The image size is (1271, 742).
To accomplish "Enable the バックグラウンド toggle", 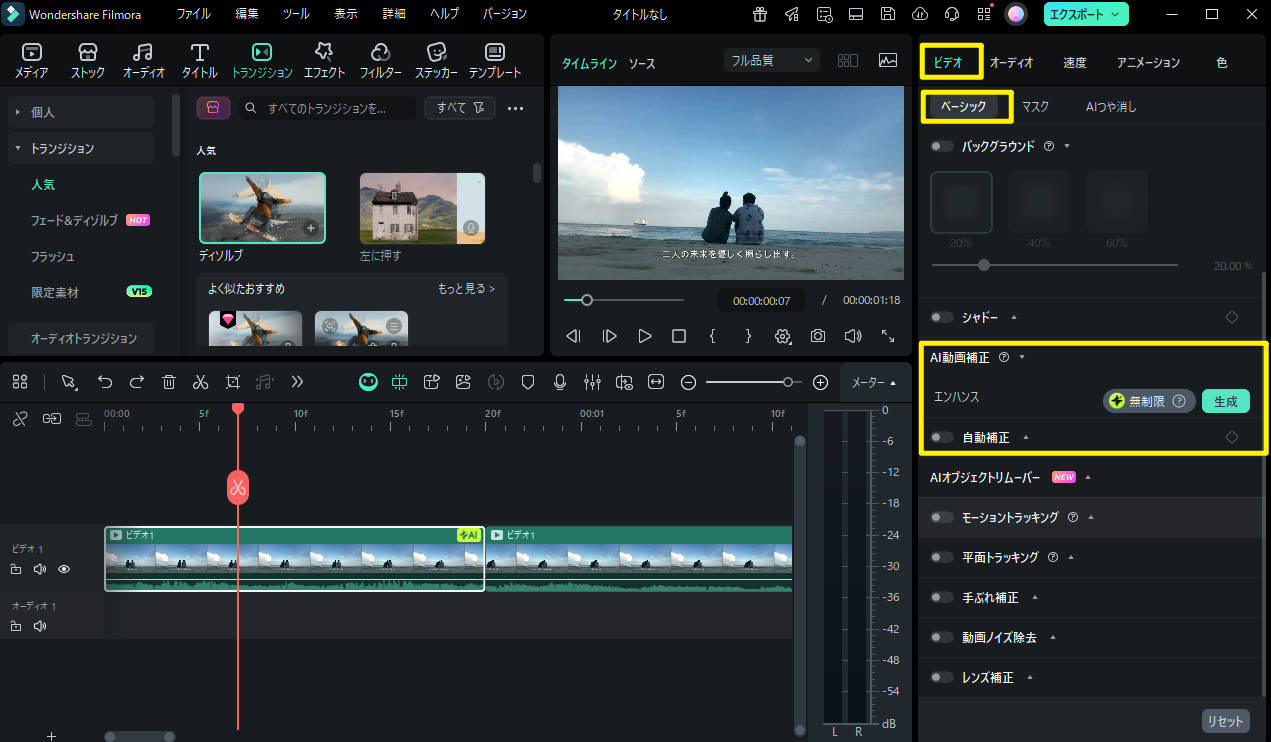I will click(x=940, y=145).
